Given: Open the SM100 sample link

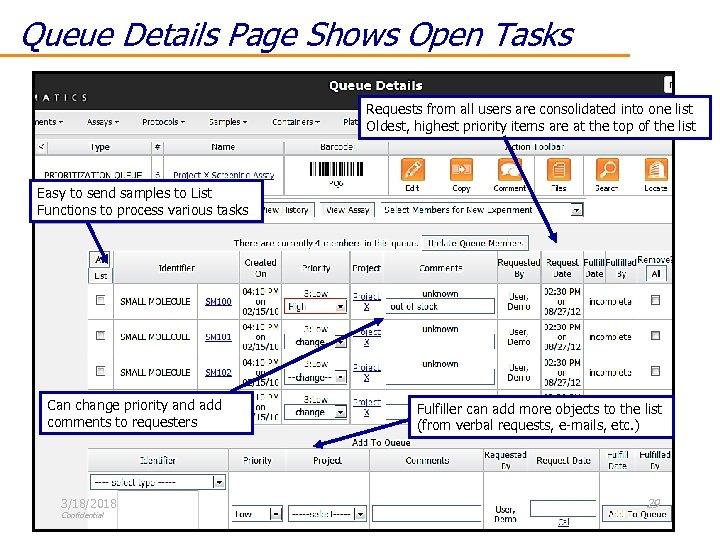Looking at the screenshot, I should pyautogui.click(x=218, y=302).
